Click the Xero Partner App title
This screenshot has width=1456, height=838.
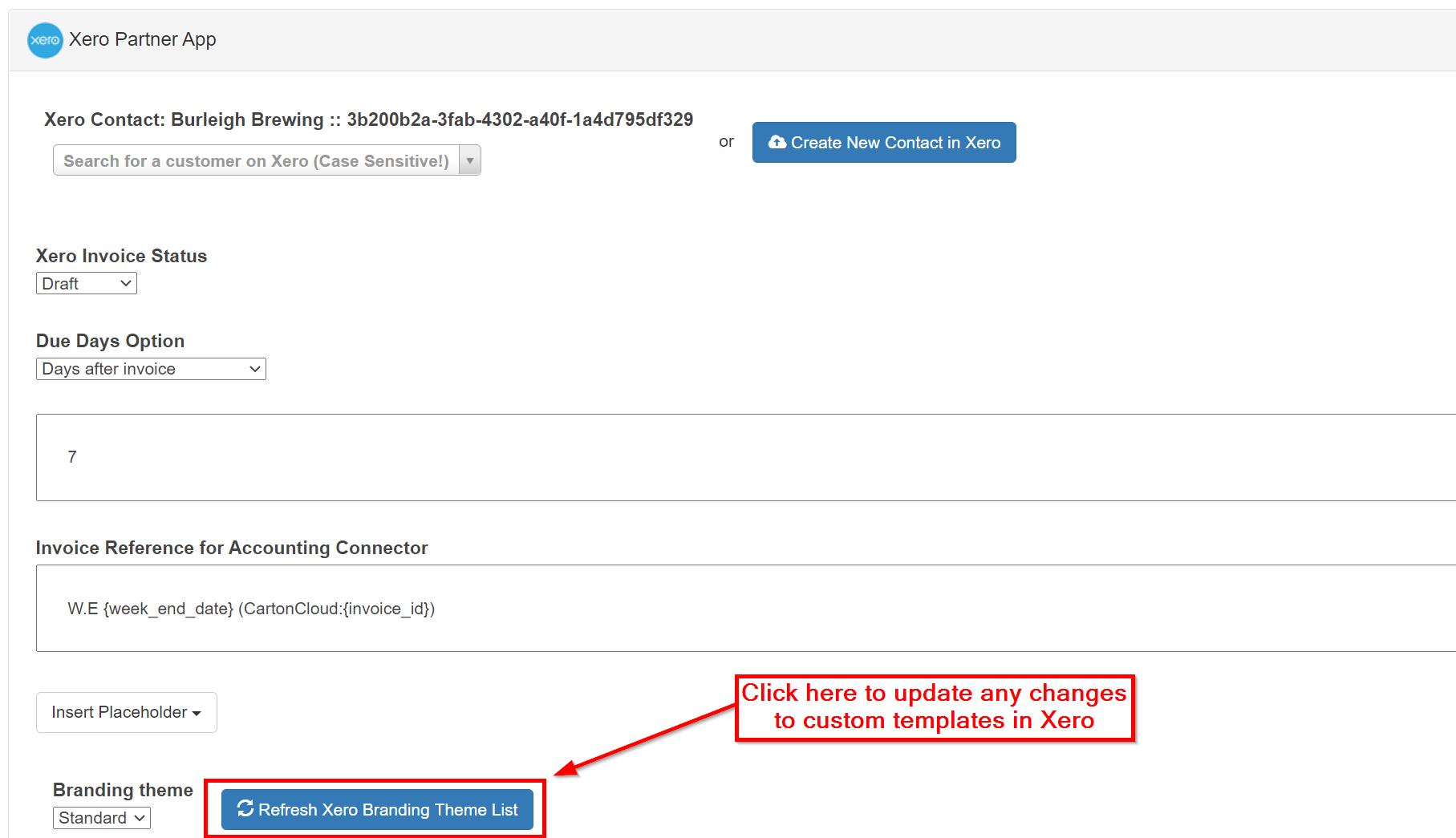[143, 39]
